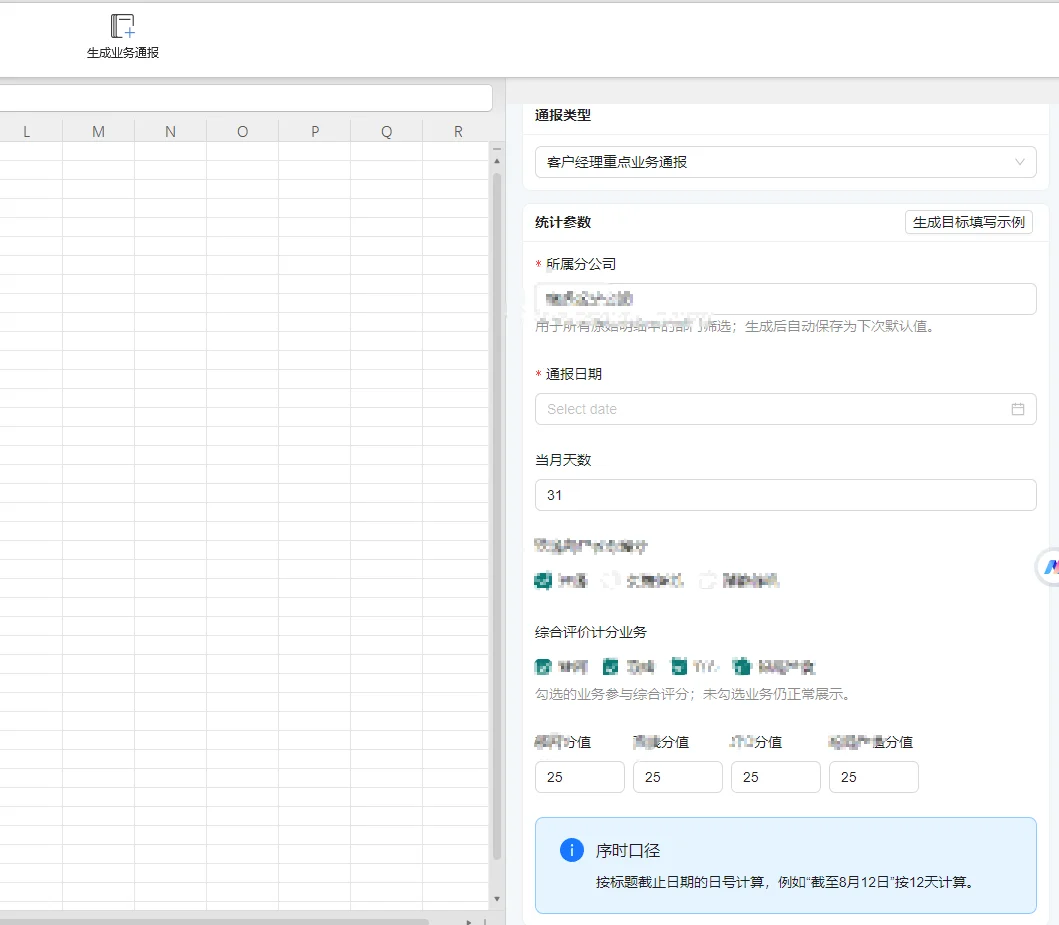
Task: Click the 生成目标填写示例 button
Action: [968, 222]
